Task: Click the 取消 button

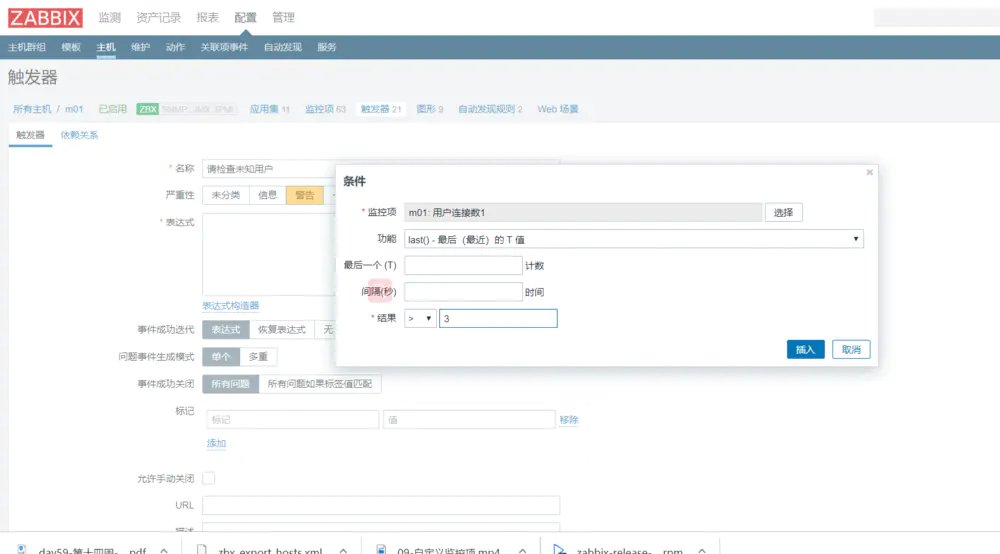Action: click(851, 349)
